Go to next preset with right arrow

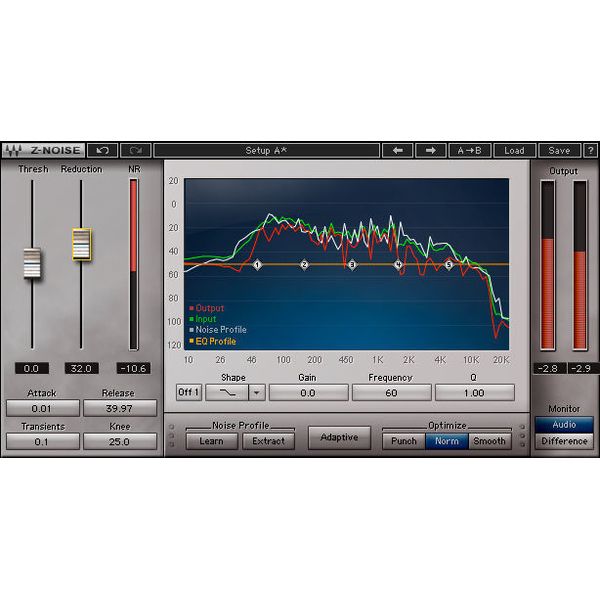click(430, 150)
